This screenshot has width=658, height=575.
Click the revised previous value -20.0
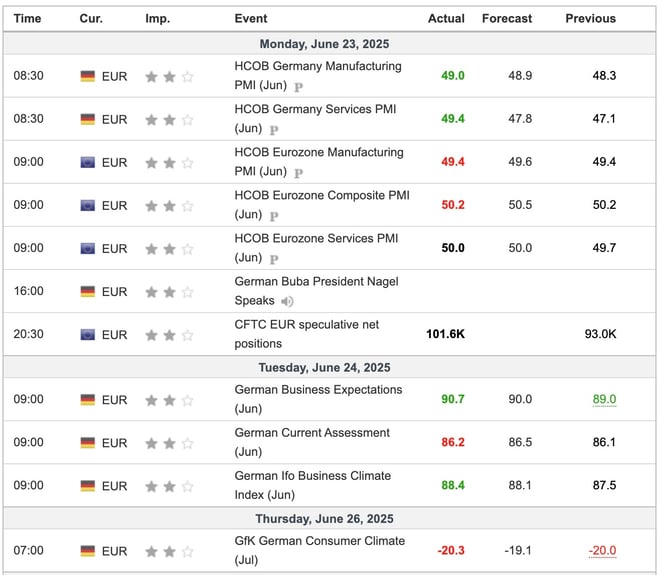tap(602, 550)
